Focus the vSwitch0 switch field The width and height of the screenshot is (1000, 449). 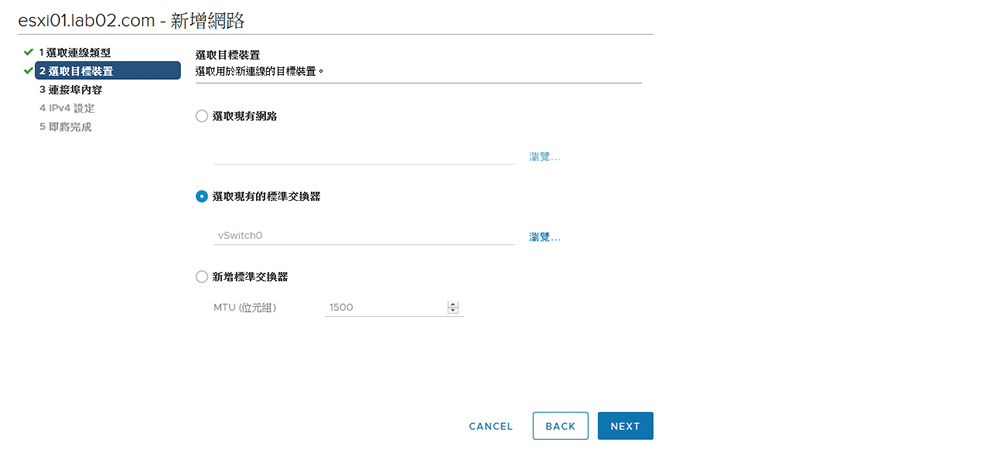pos(364,235)
